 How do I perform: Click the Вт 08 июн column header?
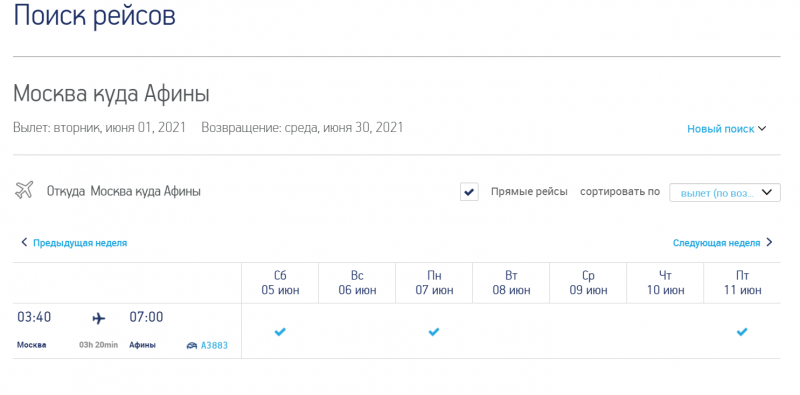(511, 283)
